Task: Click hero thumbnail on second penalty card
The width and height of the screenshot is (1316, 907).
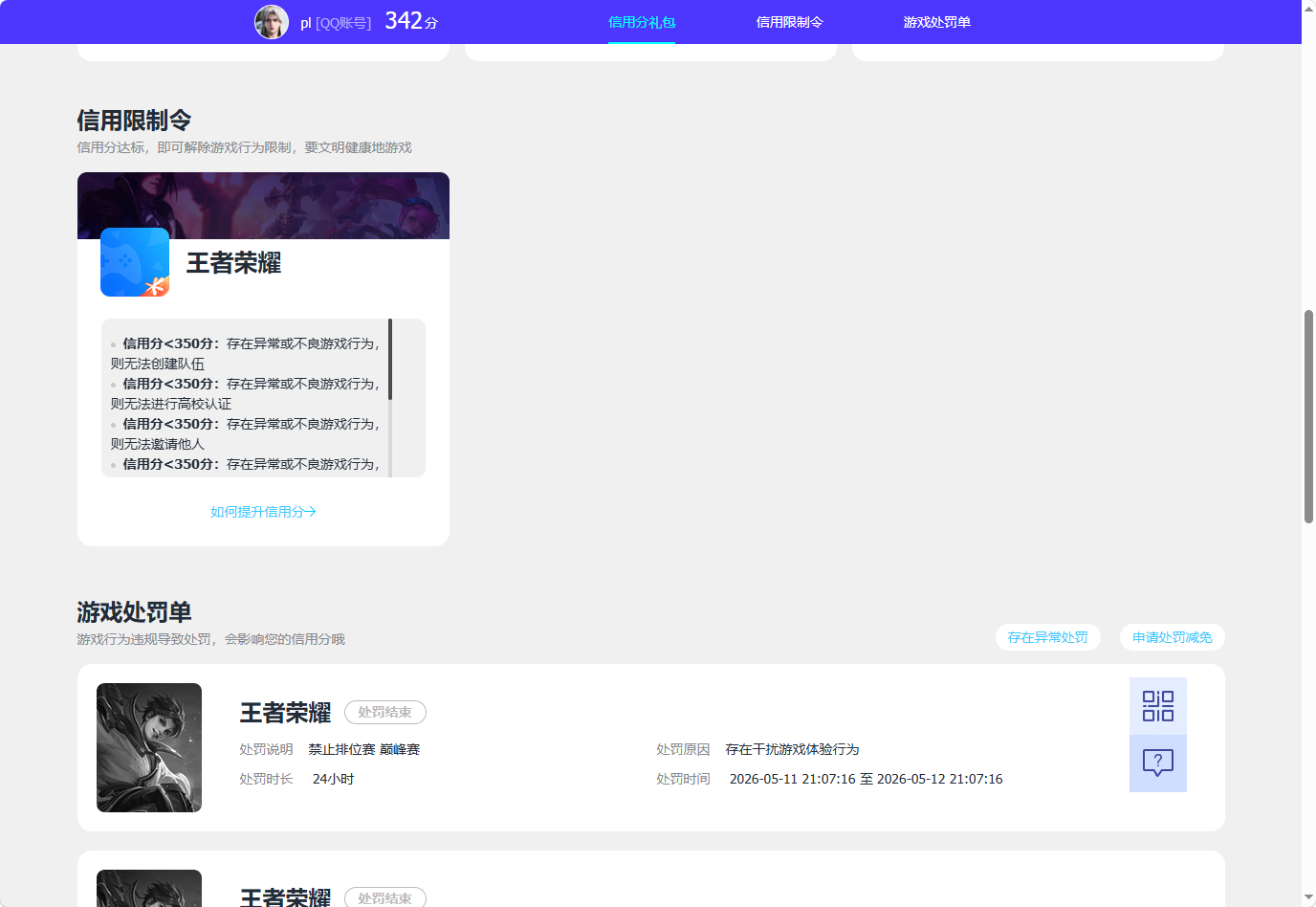Action: [149, 888]
